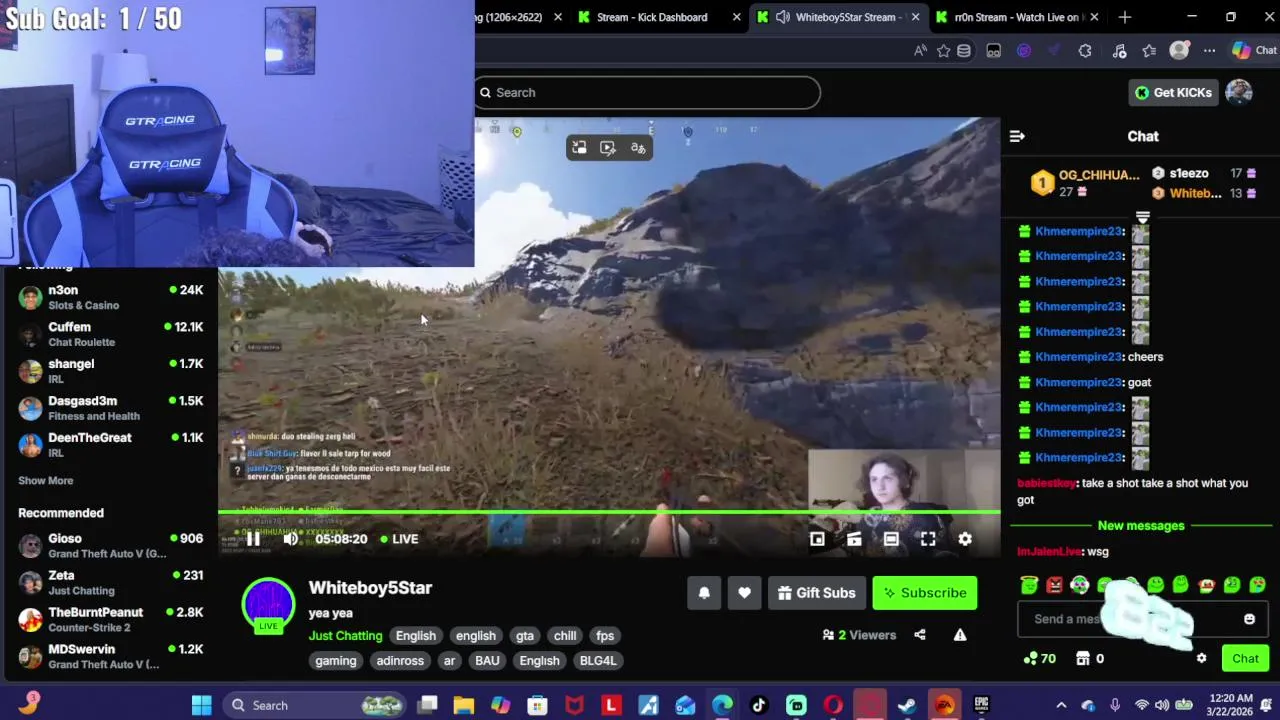This screenshot has height=720, width=1280.
Task: Insert the angry red emote
Action: pyautogui.click(x=1054, y=585)
